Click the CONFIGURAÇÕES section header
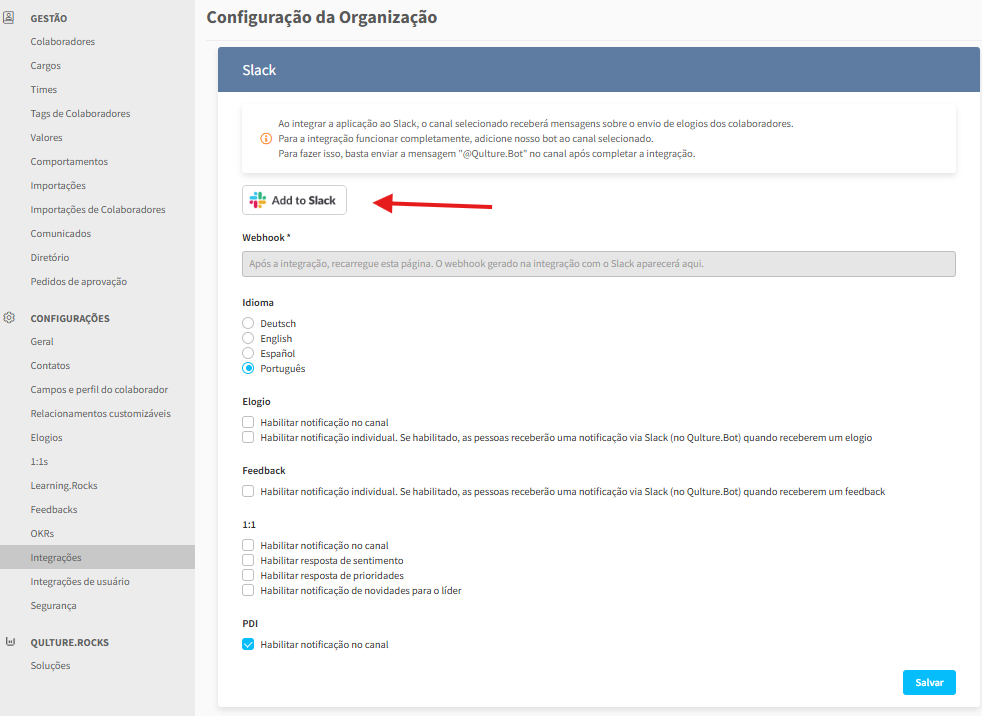982x716 pixels. pyautogui.click(x=70, y=318)
